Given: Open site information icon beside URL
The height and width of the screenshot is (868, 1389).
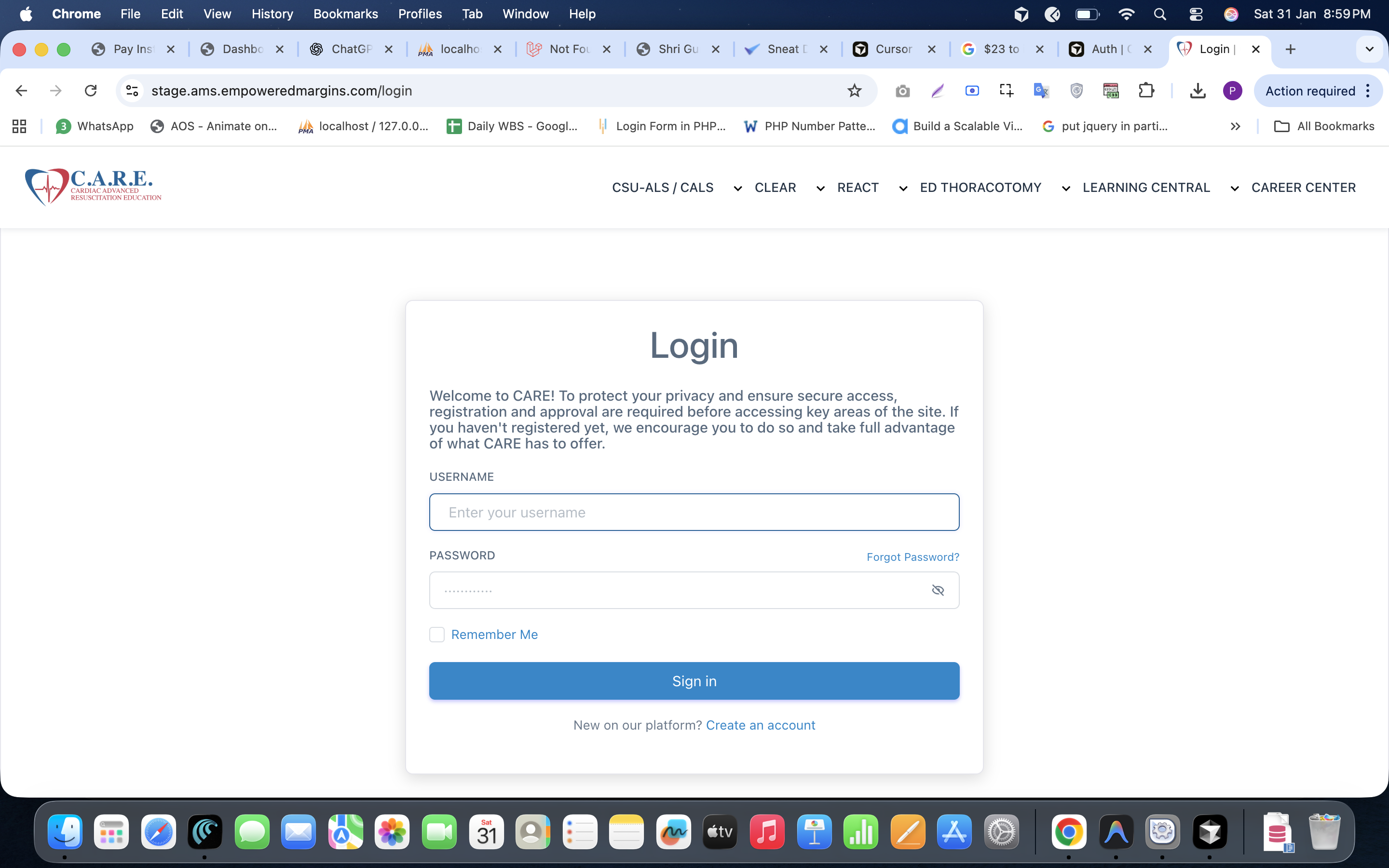Looking at the screenshot, I should point(133,91).
